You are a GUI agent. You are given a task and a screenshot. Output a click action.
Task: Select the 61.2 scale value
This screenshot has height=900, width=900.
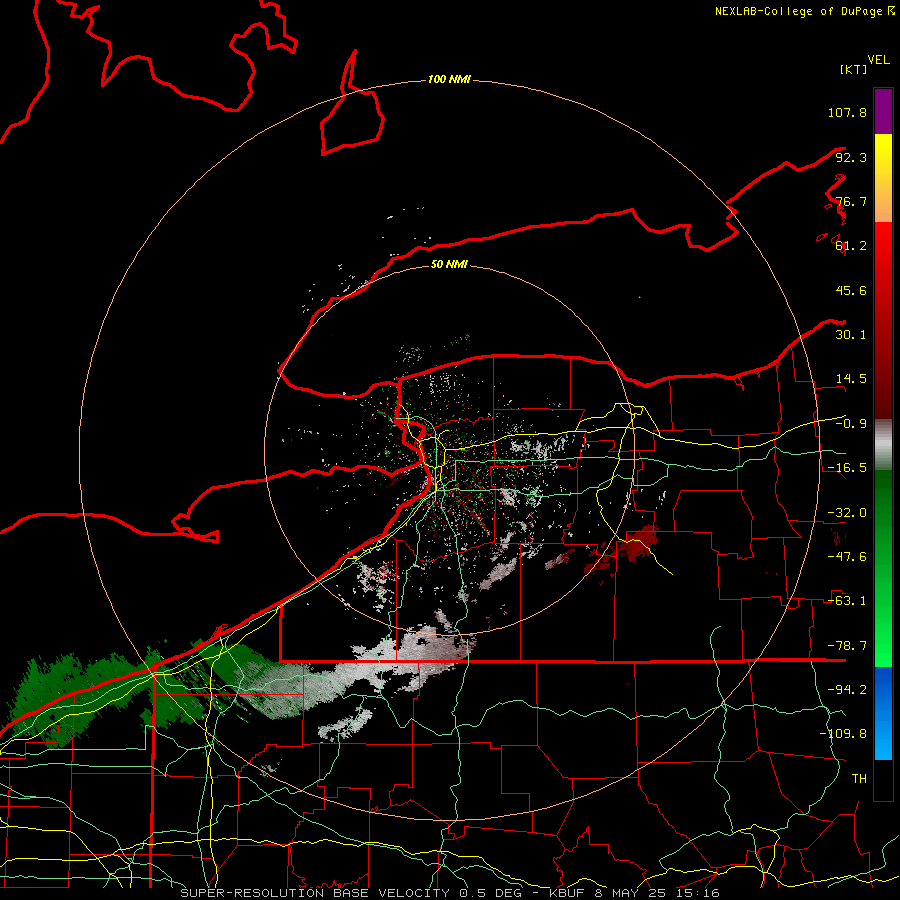coord(851,246)
